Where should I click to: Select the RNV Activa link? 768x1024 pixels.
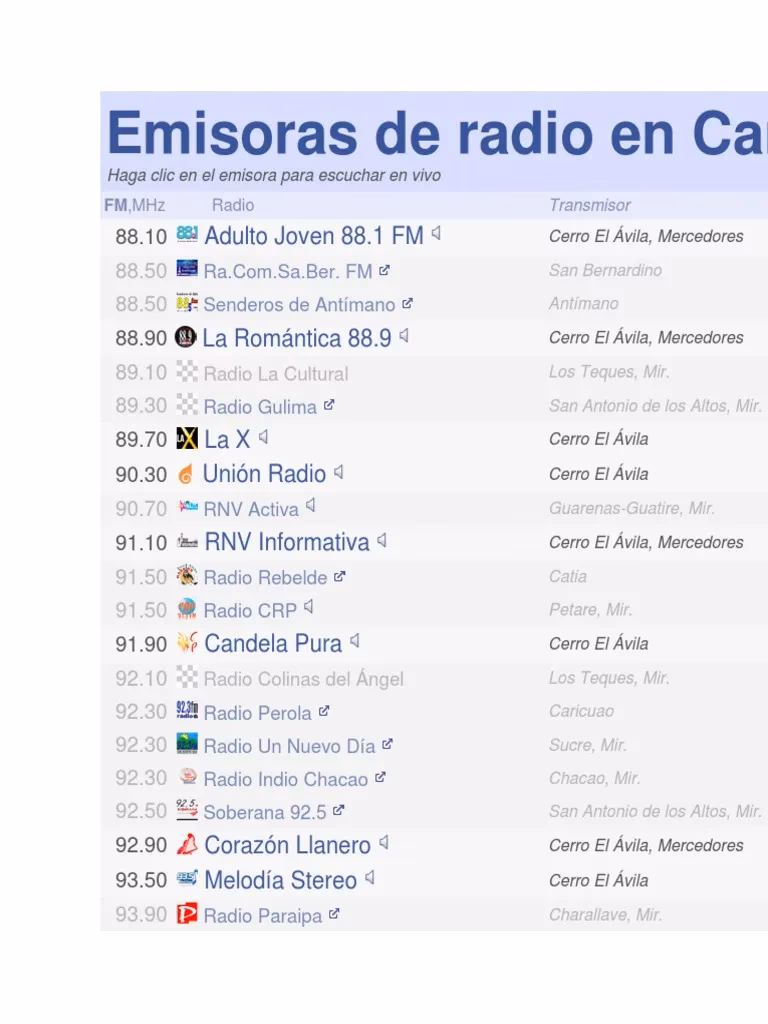[x=251, y=509]
